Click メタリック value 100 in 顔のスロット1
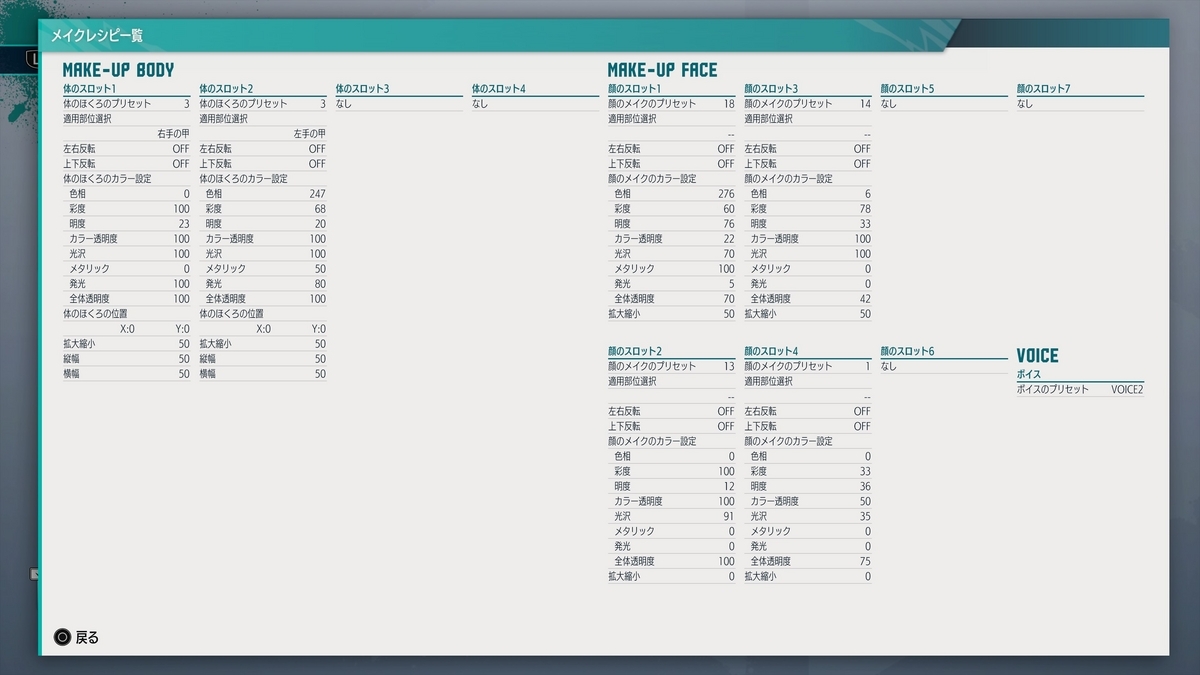1200x675 pixels. tap(726, 269)
